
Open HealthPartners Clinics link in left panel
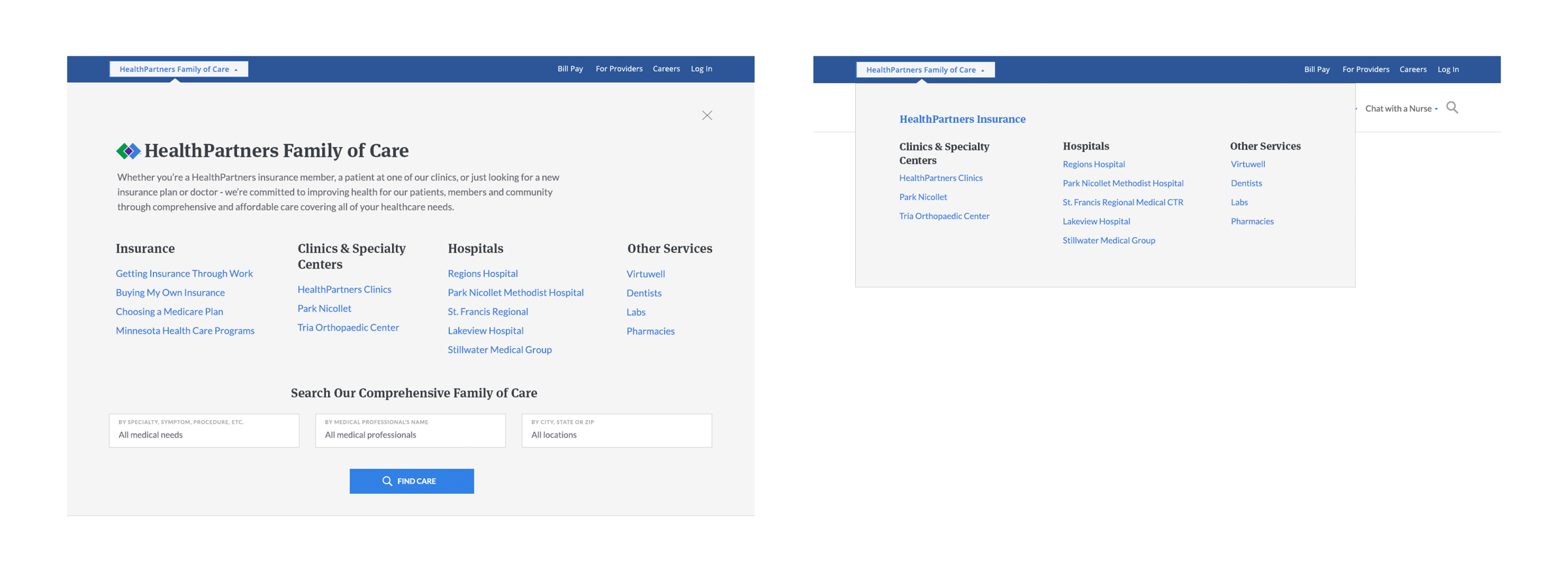[344, 289]
